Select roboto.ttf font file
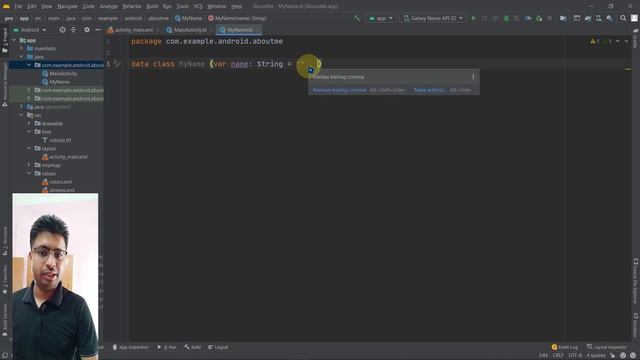The width and height of the screenshot is (640, 360). [x=57, y=140]
